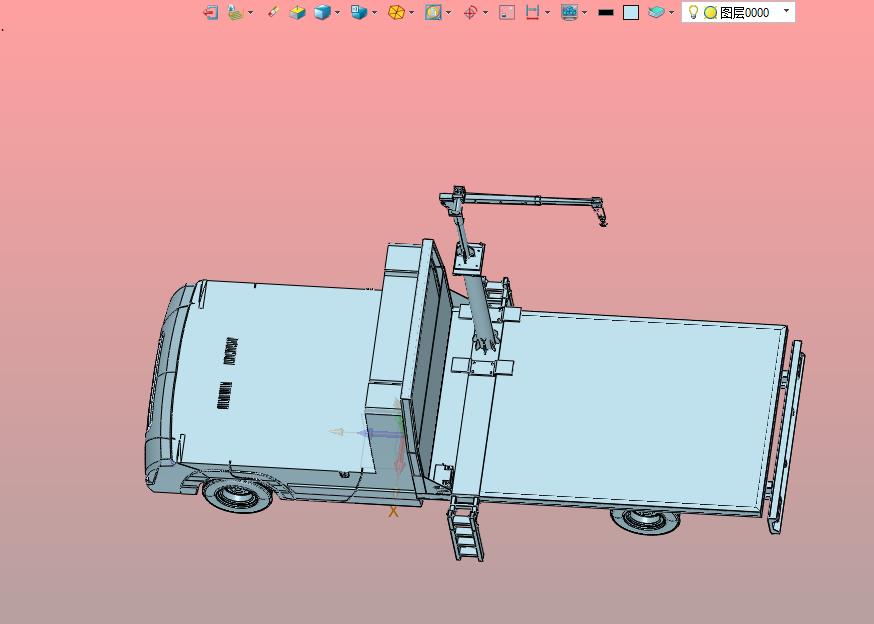The height and width of the screenshot is (624, 874).
Task: Toggle the yellow circle layer state
Action: [710, 12]
